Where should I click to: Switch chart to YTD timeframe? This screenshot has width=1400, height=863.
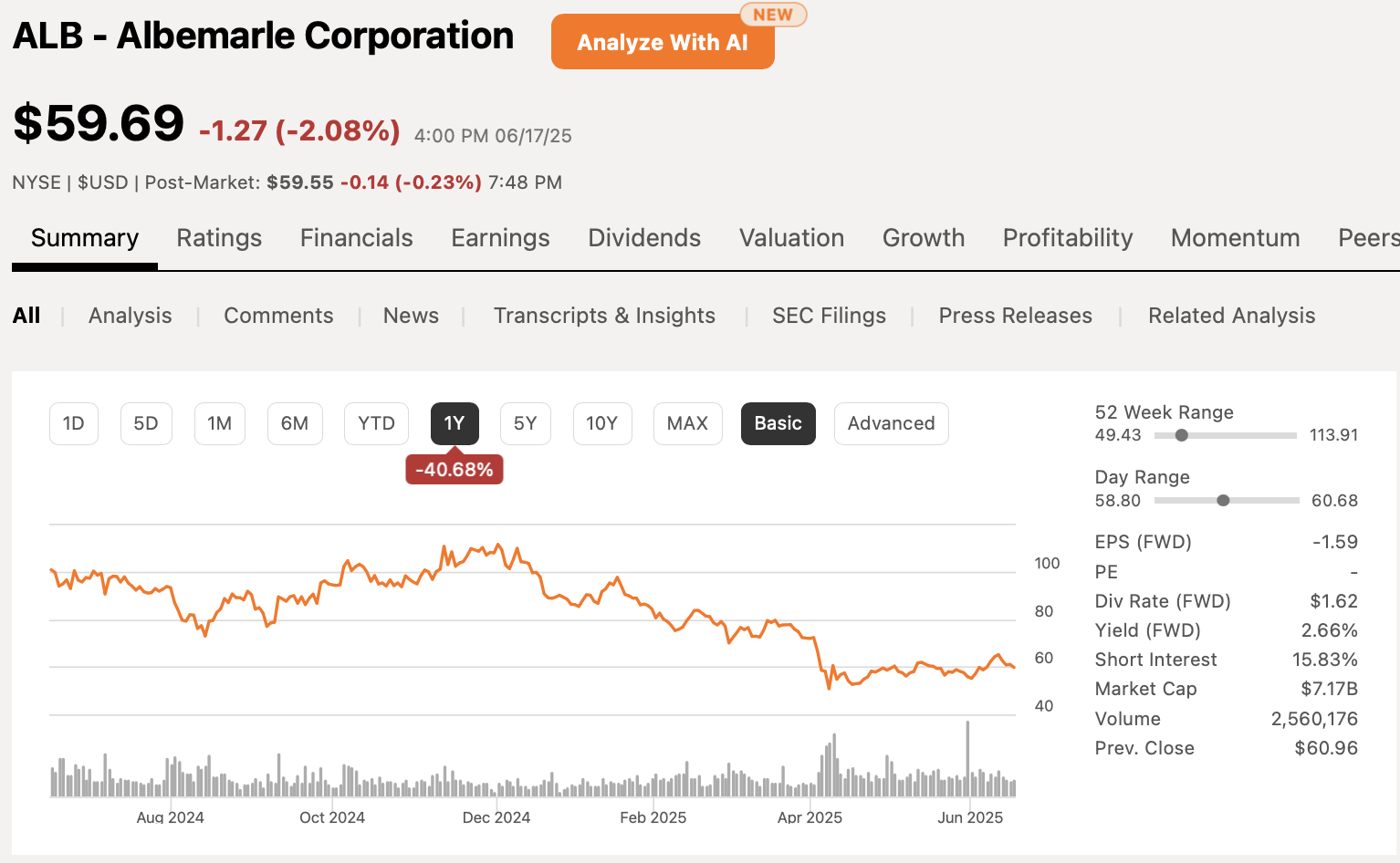click(376, 423)
